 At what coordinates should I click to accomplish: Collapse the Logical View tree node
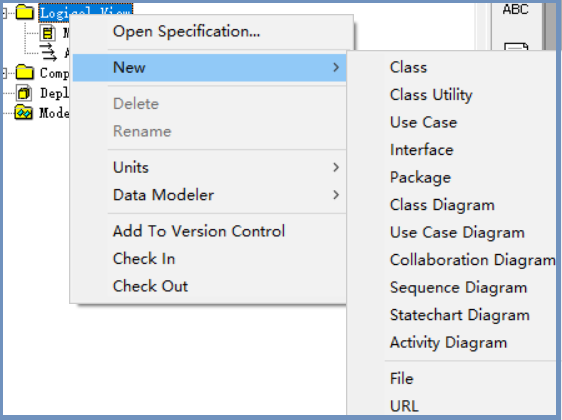pos(4,13)
